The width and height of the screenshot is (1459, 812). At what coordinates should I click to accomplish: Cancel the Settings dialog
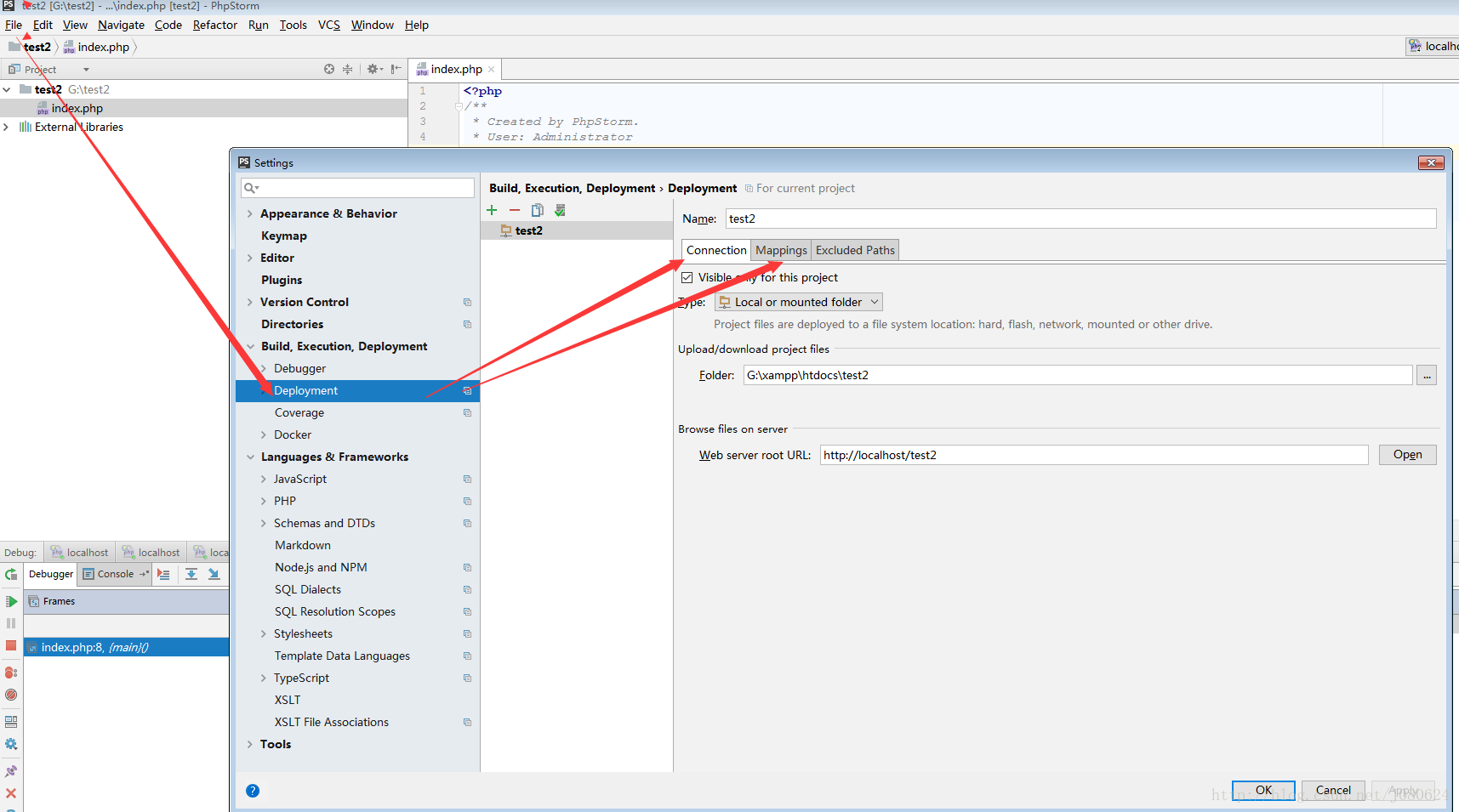(x=1333, y=790)
